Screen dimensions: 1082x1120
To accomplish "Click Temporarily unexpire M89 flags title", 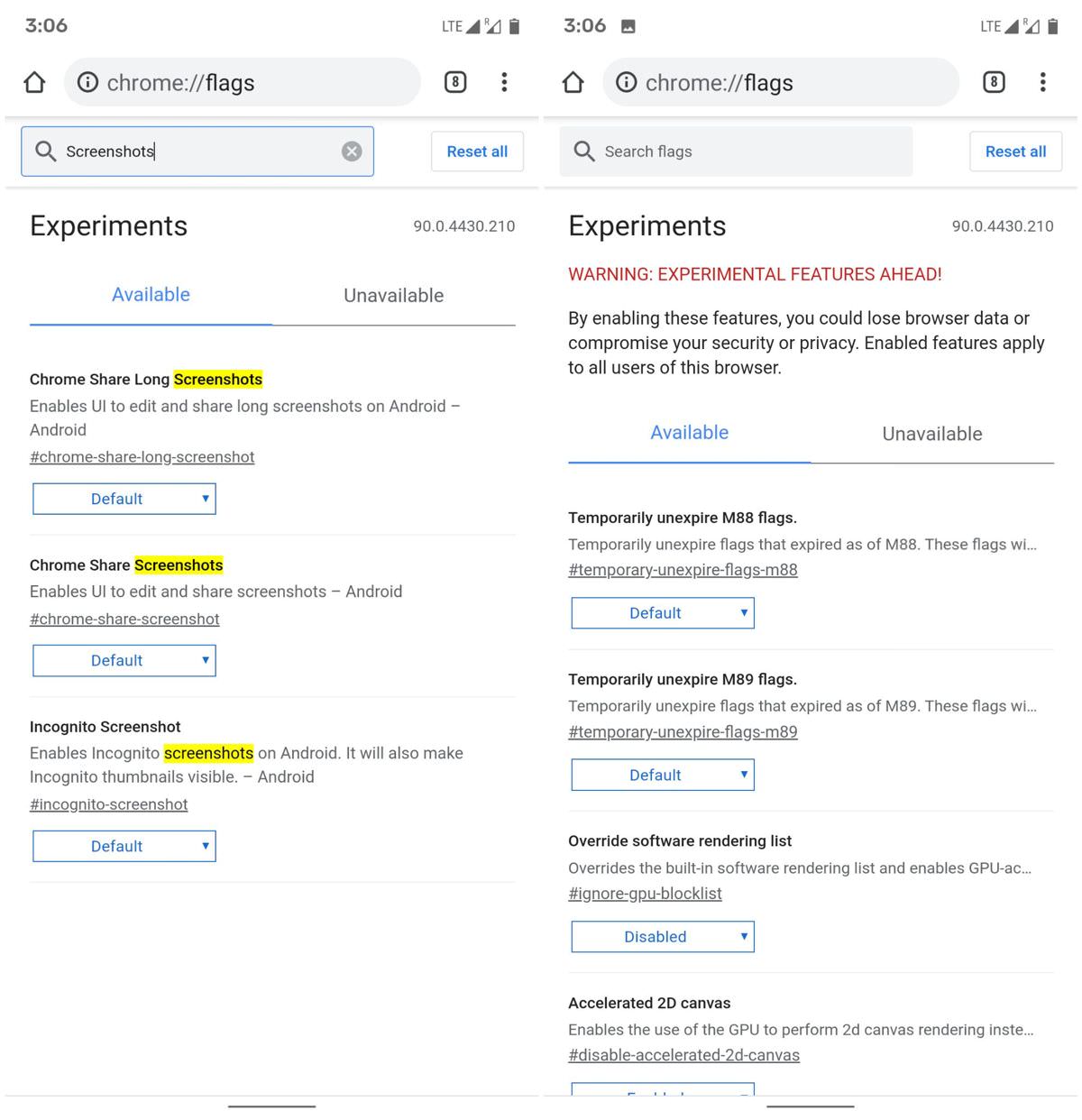I will [x=683, y=679].
